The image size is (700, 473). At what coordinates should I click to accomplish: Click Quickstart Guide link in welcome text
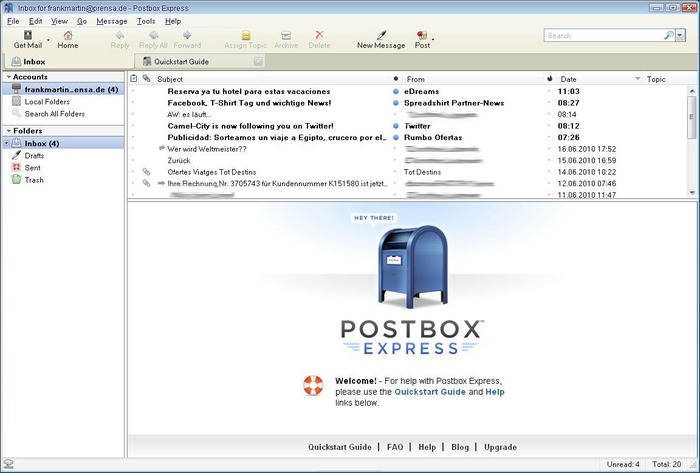[430, 392]
